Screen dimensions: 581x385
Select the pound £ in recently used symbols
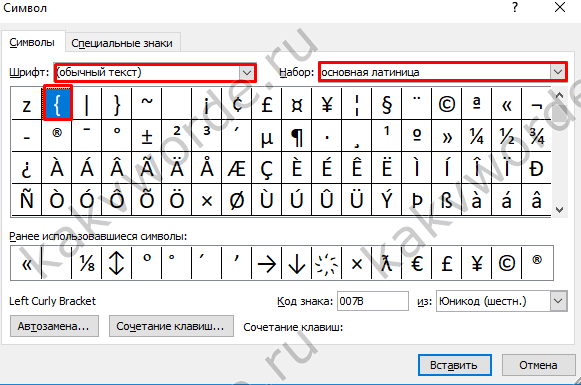pyautogui.click(x=446, y=263)
